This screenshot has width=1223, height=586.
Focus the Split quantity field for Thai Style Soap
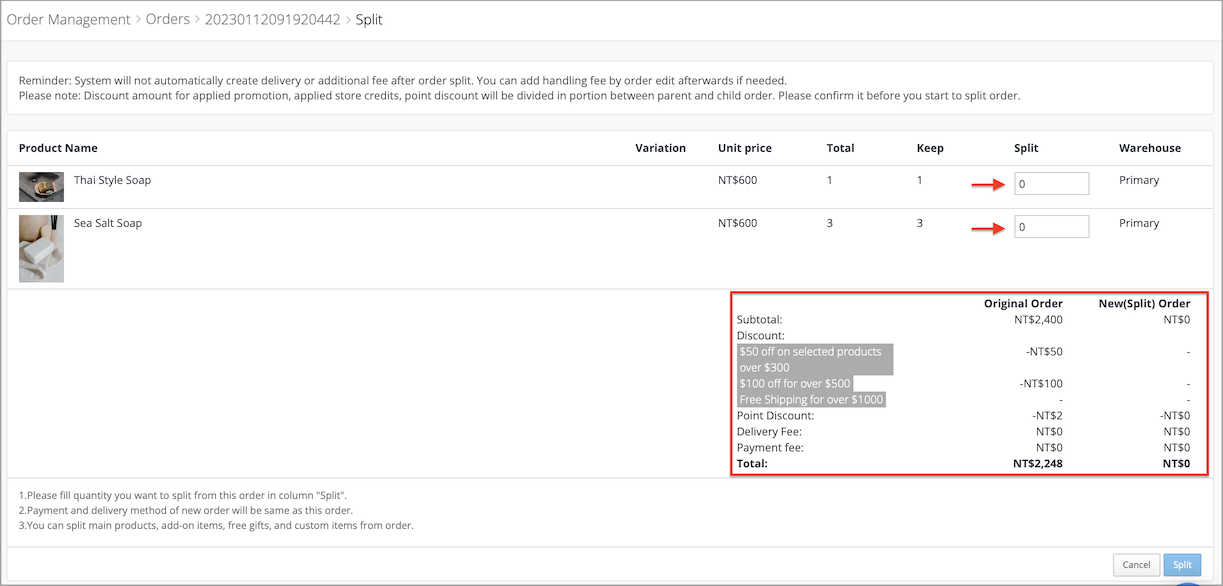click(x=1052, y=184)
